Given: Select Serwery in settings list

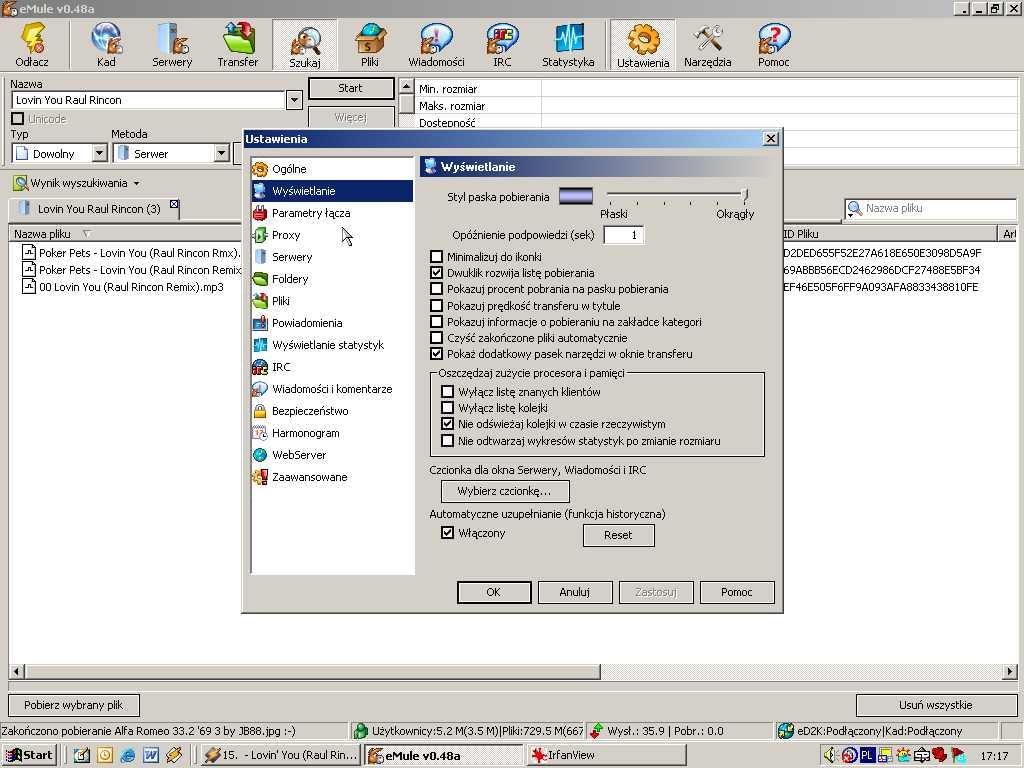Looking at the screenshot, I should 332,257.
